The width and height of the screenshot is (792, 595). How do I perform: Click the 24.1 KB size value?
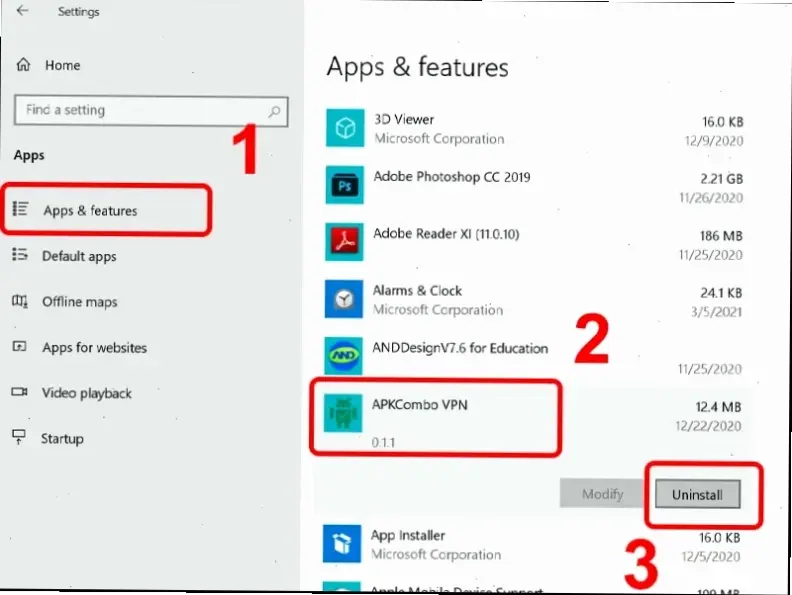721,292
